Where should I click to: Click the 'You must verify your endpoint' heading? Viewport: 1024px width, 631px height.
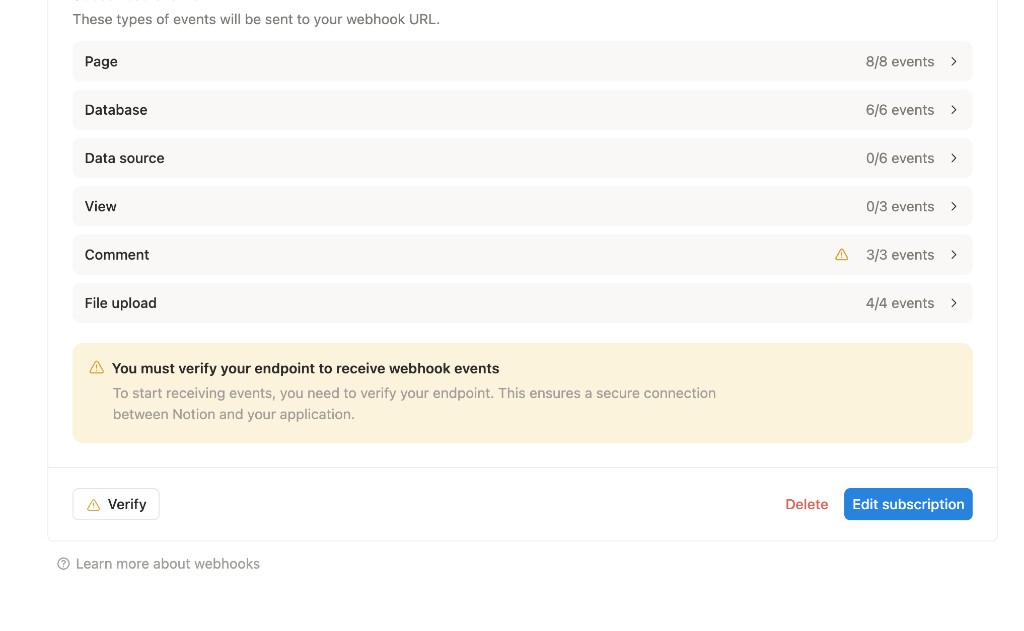[x=306, y=368]
